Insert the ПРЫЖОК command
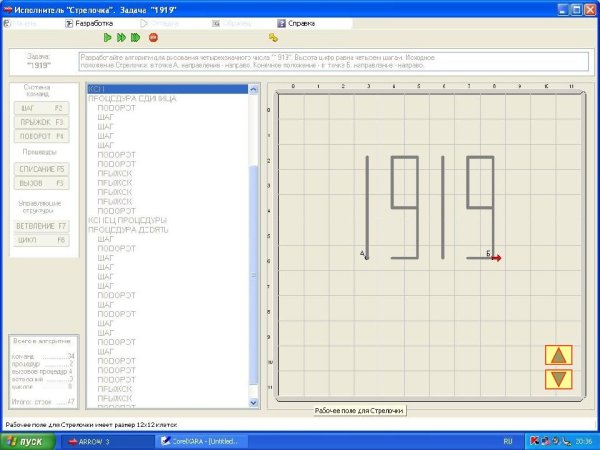This screenshot has height=450, width=600. (41, 121)
